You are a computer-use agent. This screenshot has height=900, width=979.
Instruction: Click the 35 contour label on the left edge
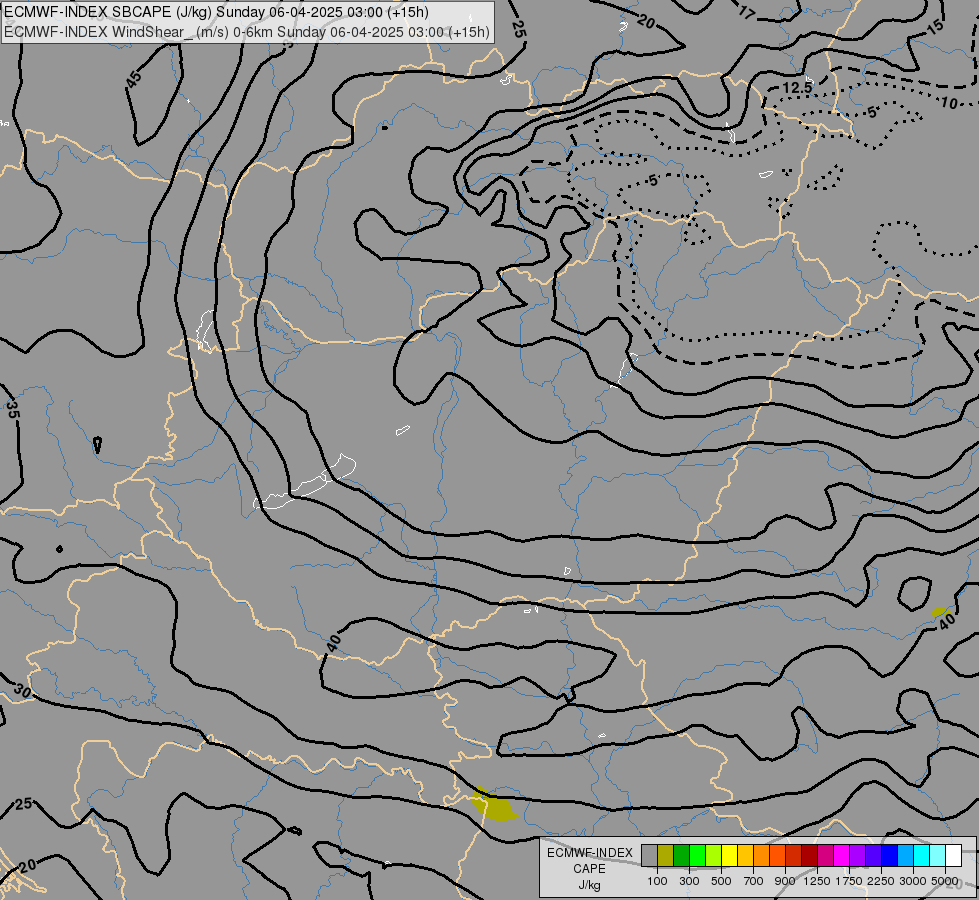[x=13, y=410]
